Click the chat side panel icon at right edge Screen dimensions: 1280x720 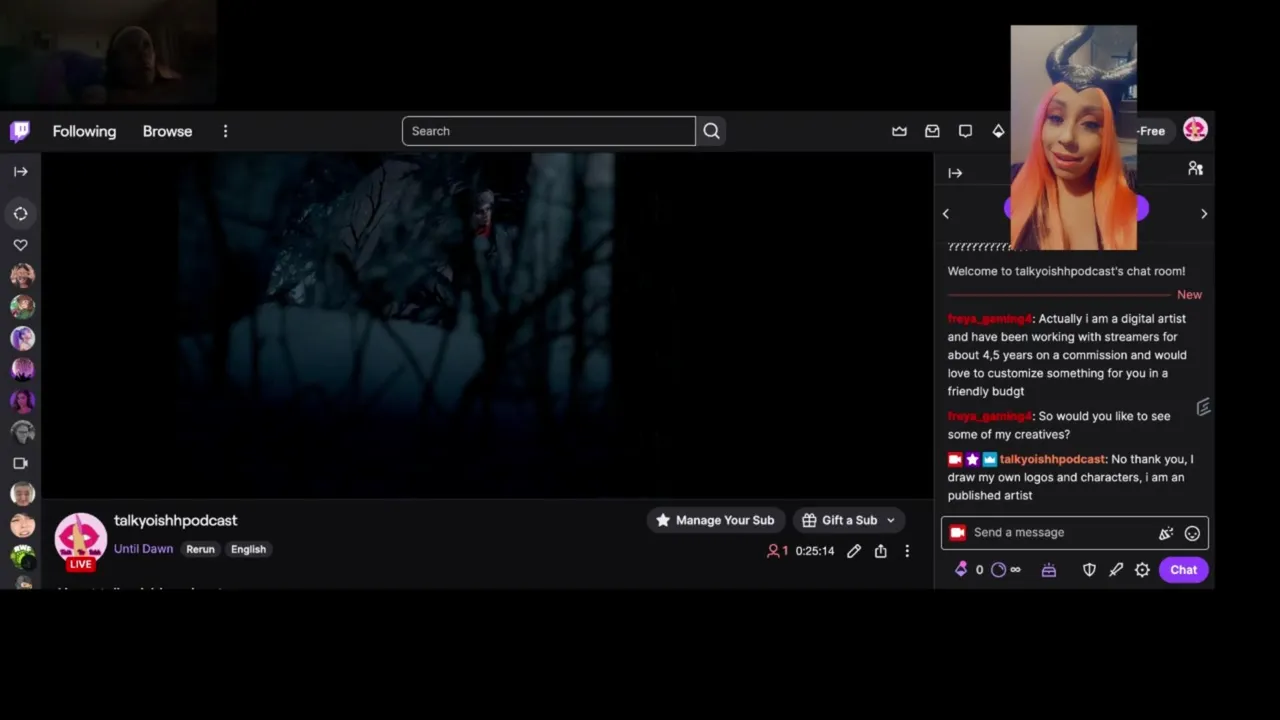1203,407
